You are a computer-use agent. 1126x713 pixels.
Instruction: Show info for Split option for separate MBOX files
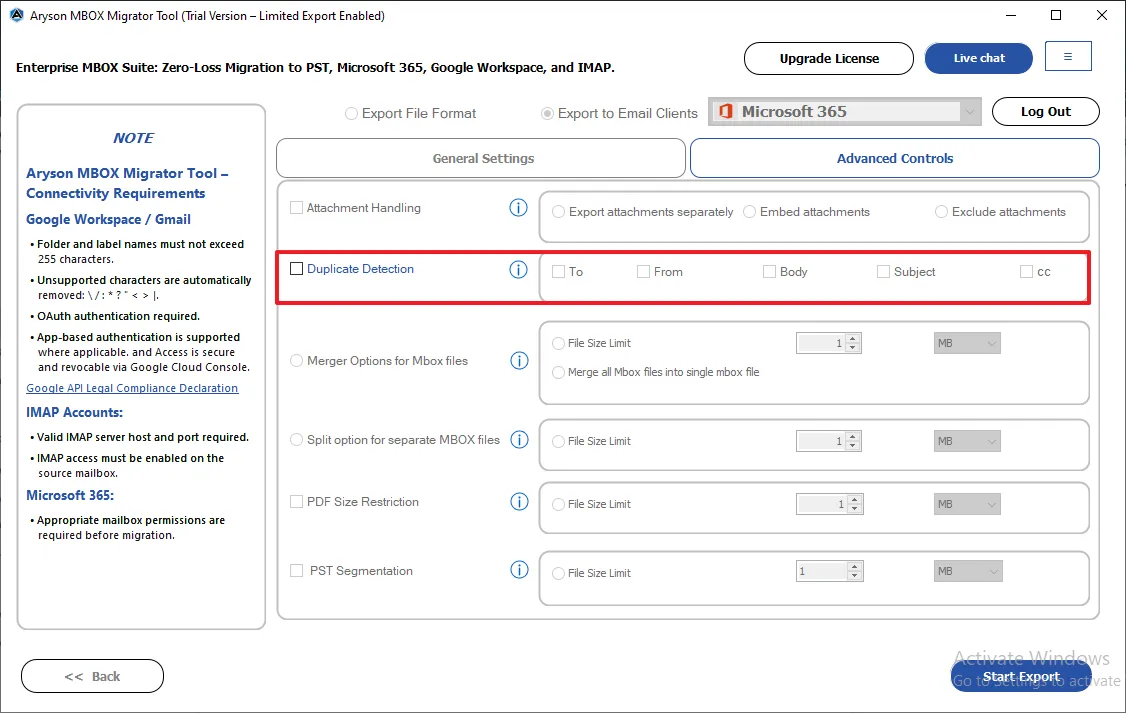click(519, 439)
